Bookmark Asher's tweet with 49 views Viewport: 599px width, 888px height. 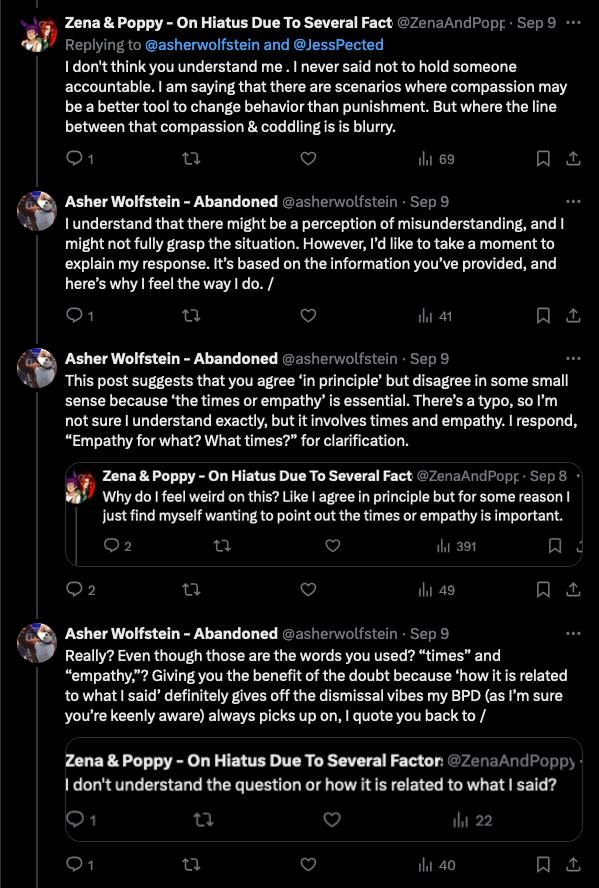543,590
